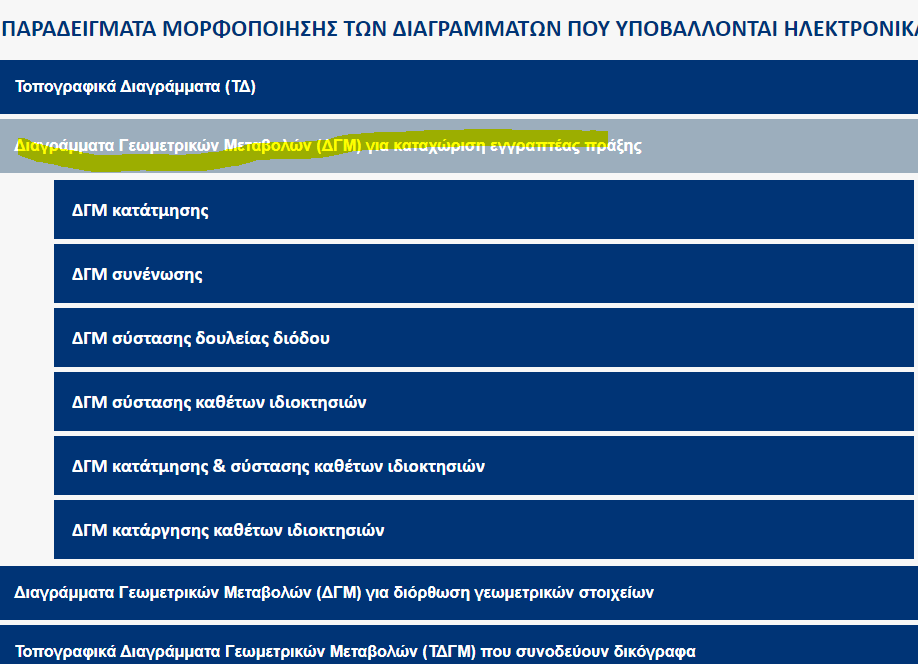The image size is (918, 664).
Task: Expand ΔΓΜ για διόρθωση γεωμετρικών στοιχείων section
Action: 334,592
